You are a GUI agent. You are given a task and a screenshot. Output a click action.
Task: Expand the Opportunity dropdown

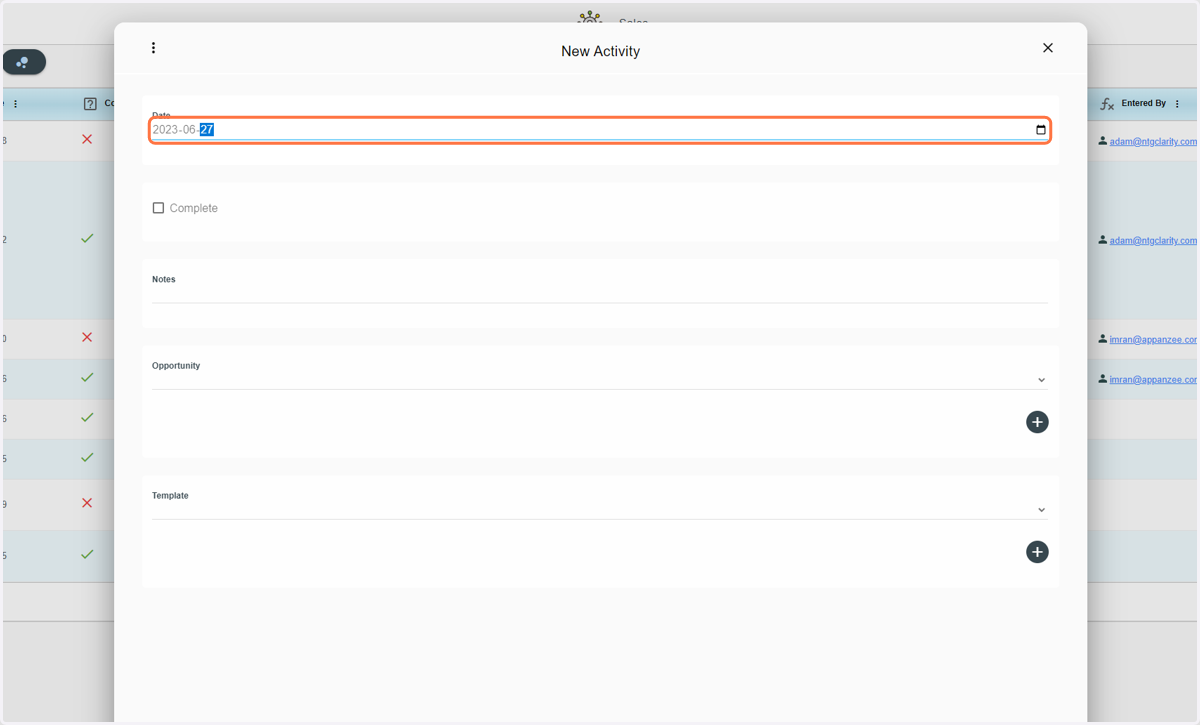coord(1041,380)
